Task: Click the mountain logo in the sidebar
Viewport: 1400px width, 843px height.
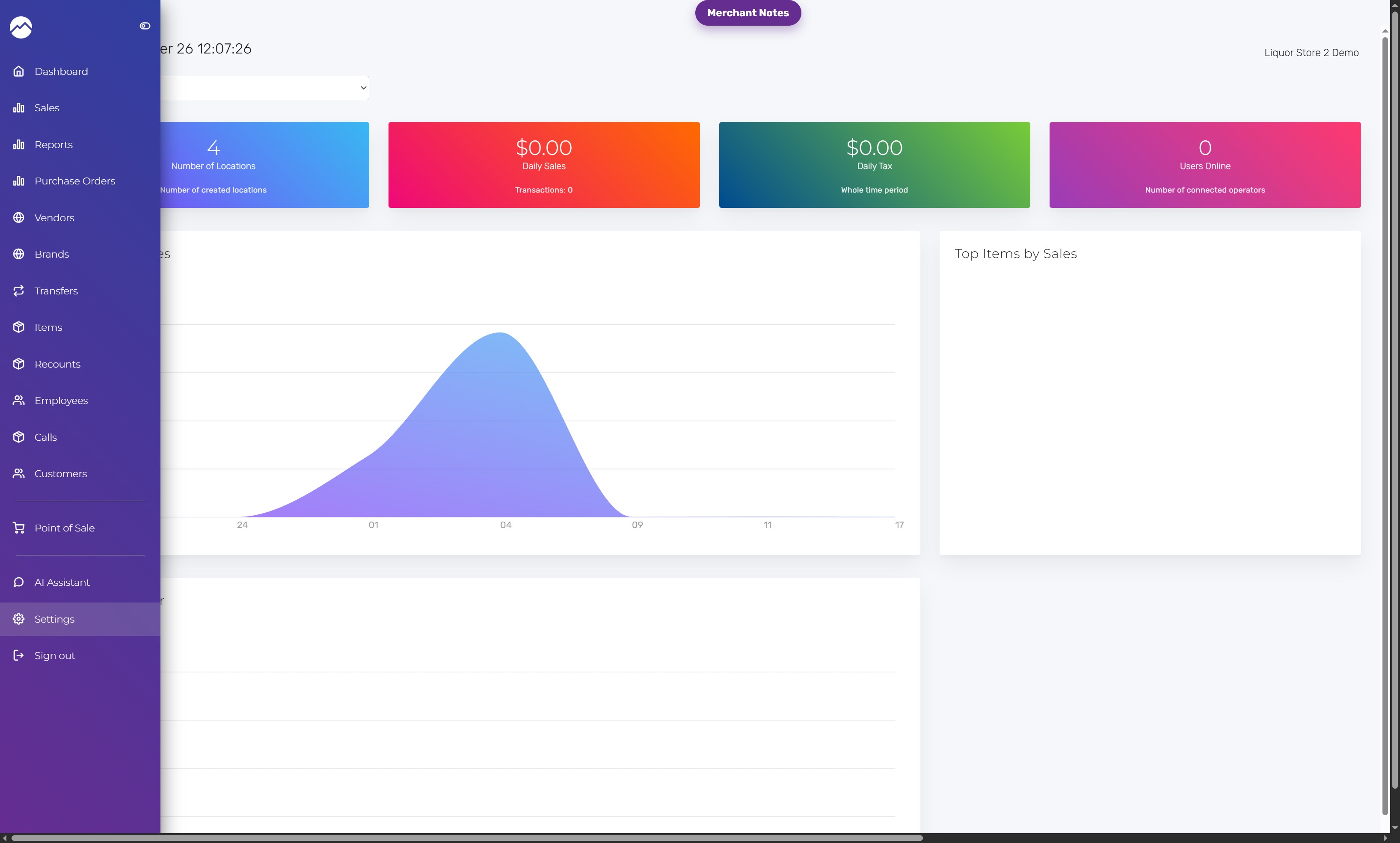Action: point(21,27)
